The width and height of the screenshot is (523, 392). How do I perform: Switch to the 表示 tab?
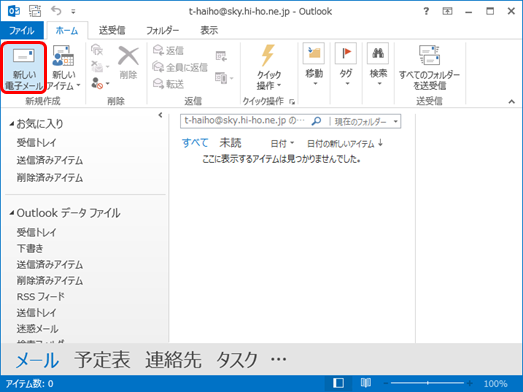[209, 31]
